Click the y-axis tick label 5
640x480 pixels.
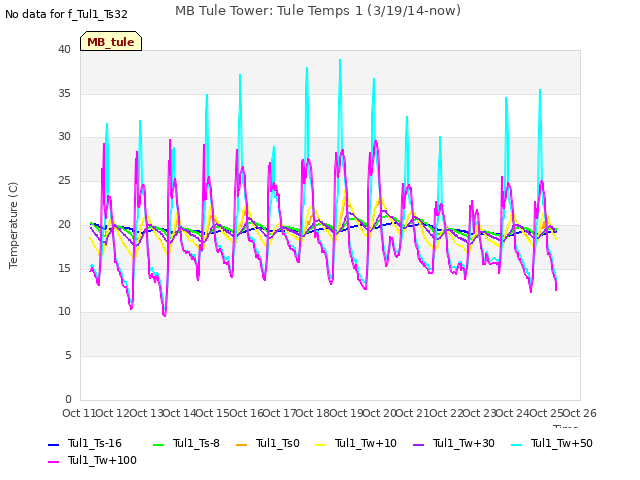pos(68,356)
